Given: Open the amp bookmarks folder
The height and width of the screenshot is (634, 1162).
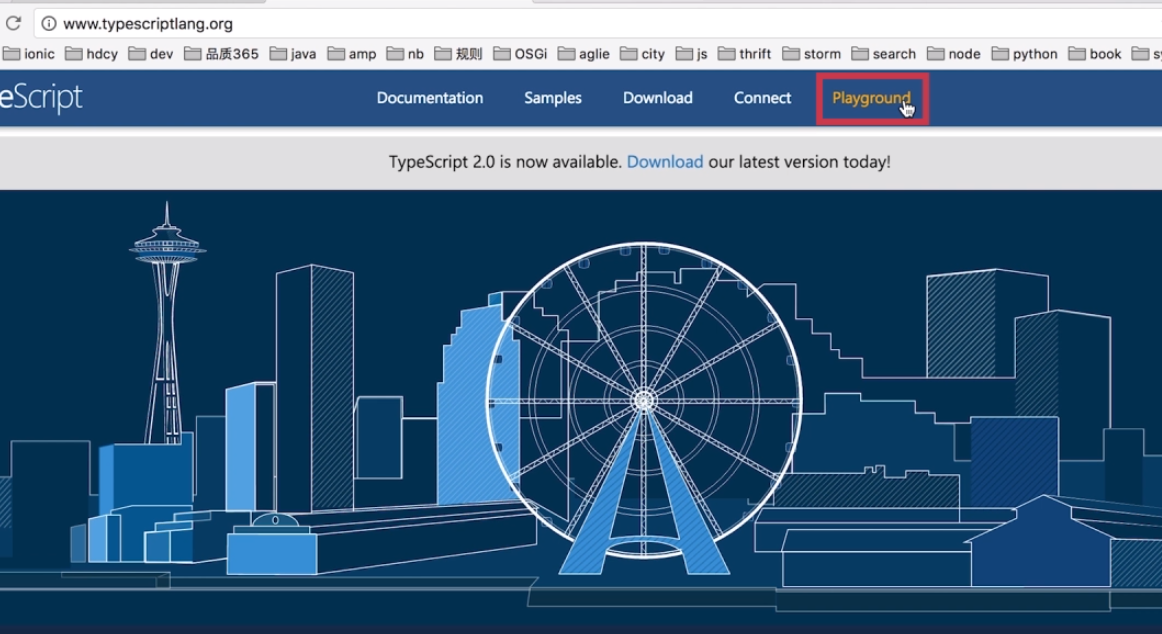Looking at the screenshot, I should (x=352, y=54).
